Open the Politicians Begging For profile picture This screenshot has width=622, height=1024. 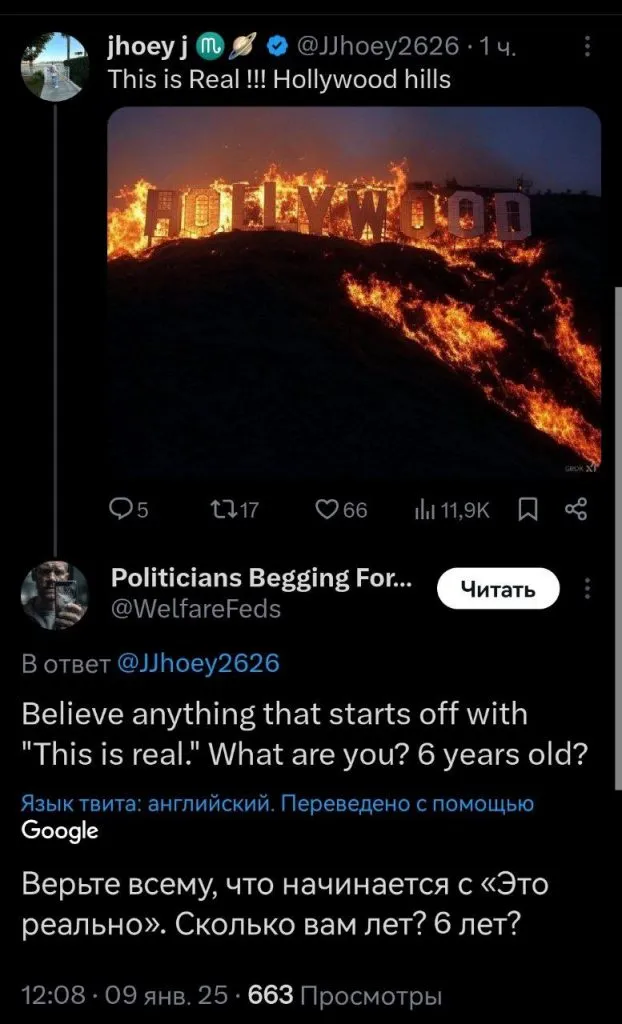tap(55, 594)
